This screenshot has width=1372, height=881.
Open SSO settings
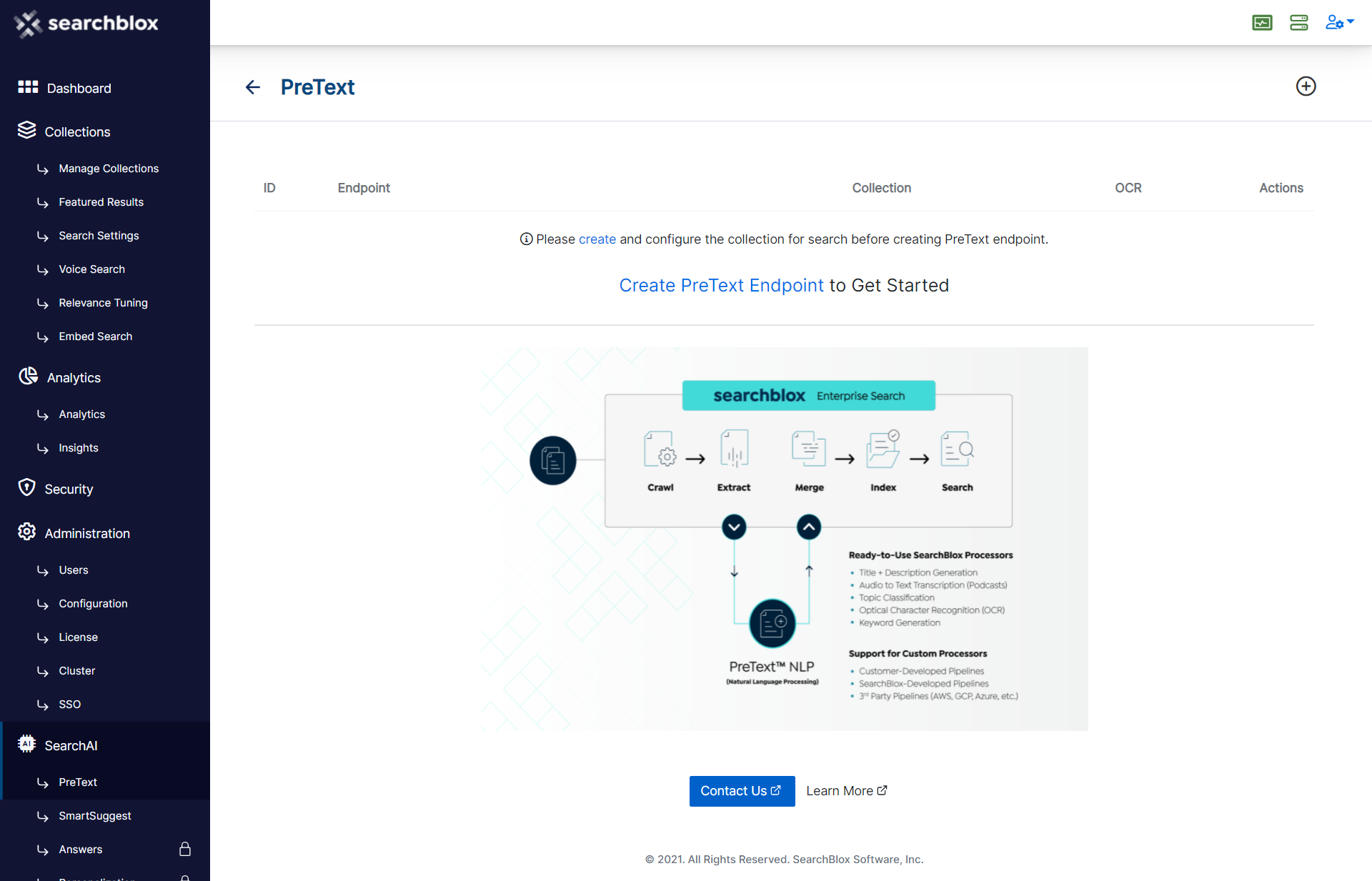point(69,705)
